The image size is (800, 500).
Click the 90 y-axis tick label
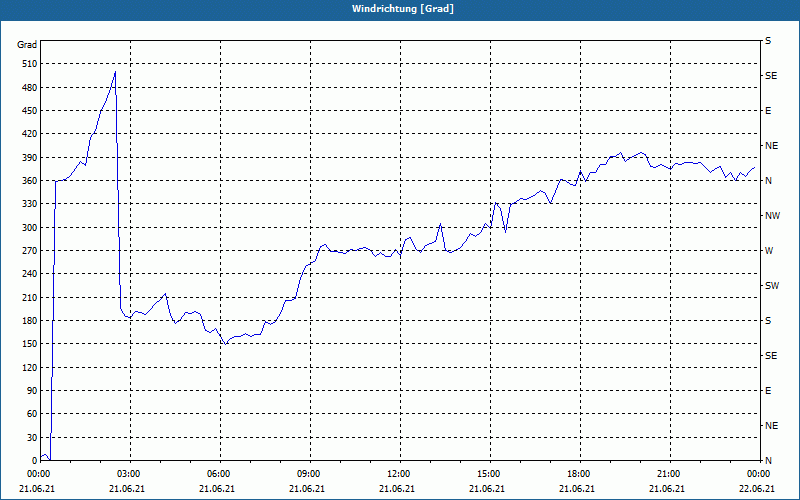tap(32, 391)
